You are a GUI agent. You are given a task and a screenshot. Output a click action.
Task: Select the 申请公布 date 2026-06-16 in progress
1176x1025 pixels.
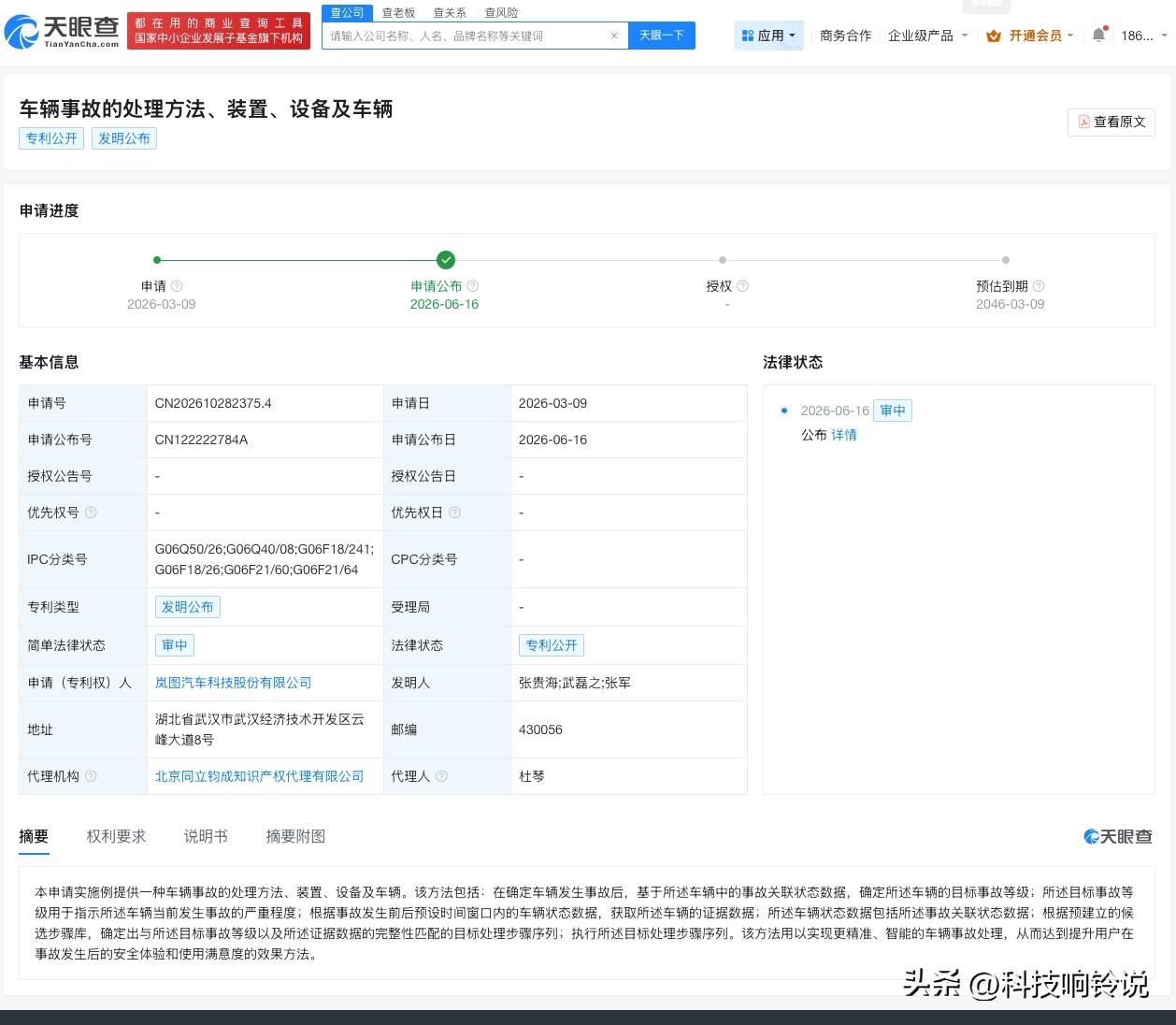click(x=444, y=304)
